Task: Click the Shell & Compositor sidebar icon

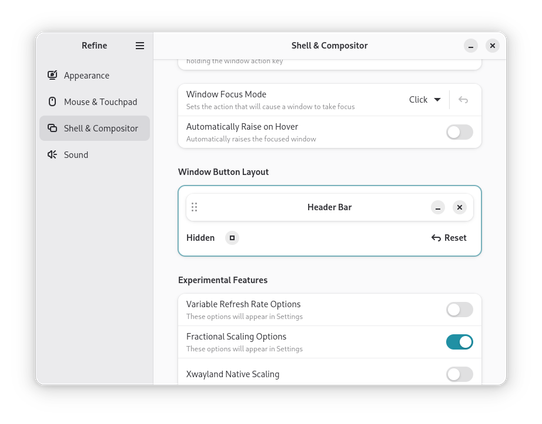Action: click(52, 128)
